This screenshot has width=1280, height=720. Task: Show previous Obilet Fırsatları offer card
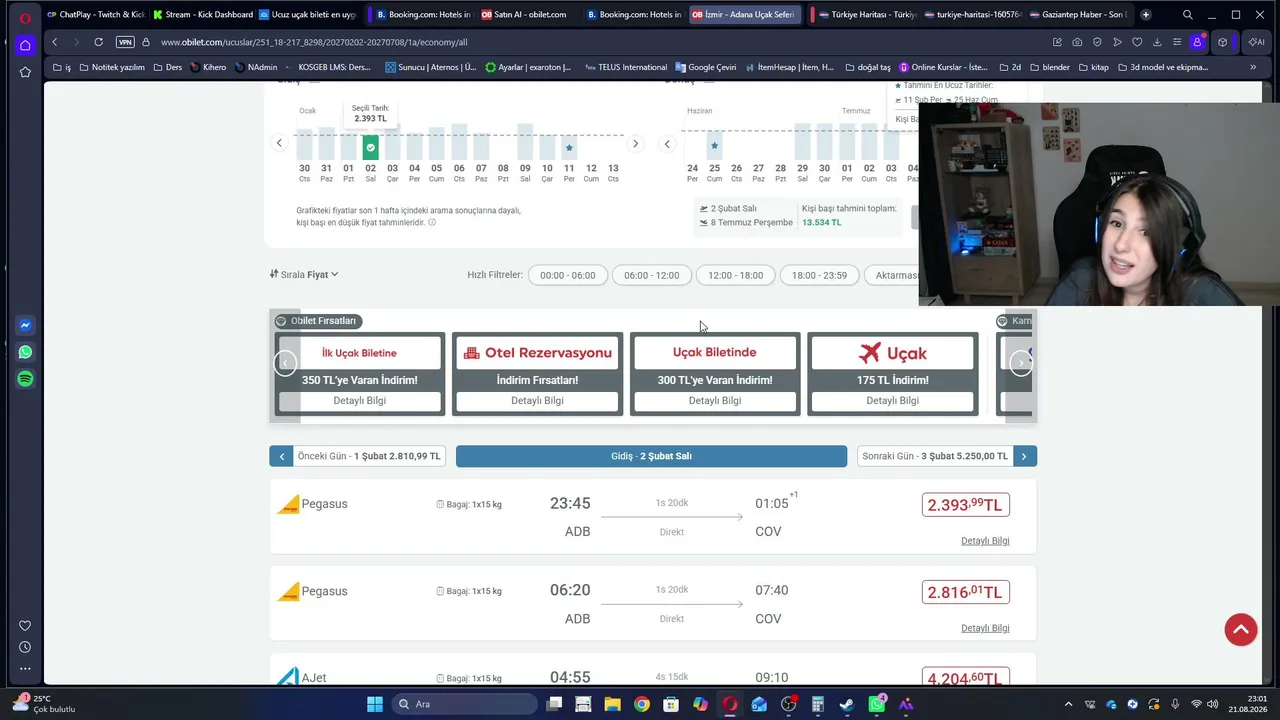(x=285, y=363)
